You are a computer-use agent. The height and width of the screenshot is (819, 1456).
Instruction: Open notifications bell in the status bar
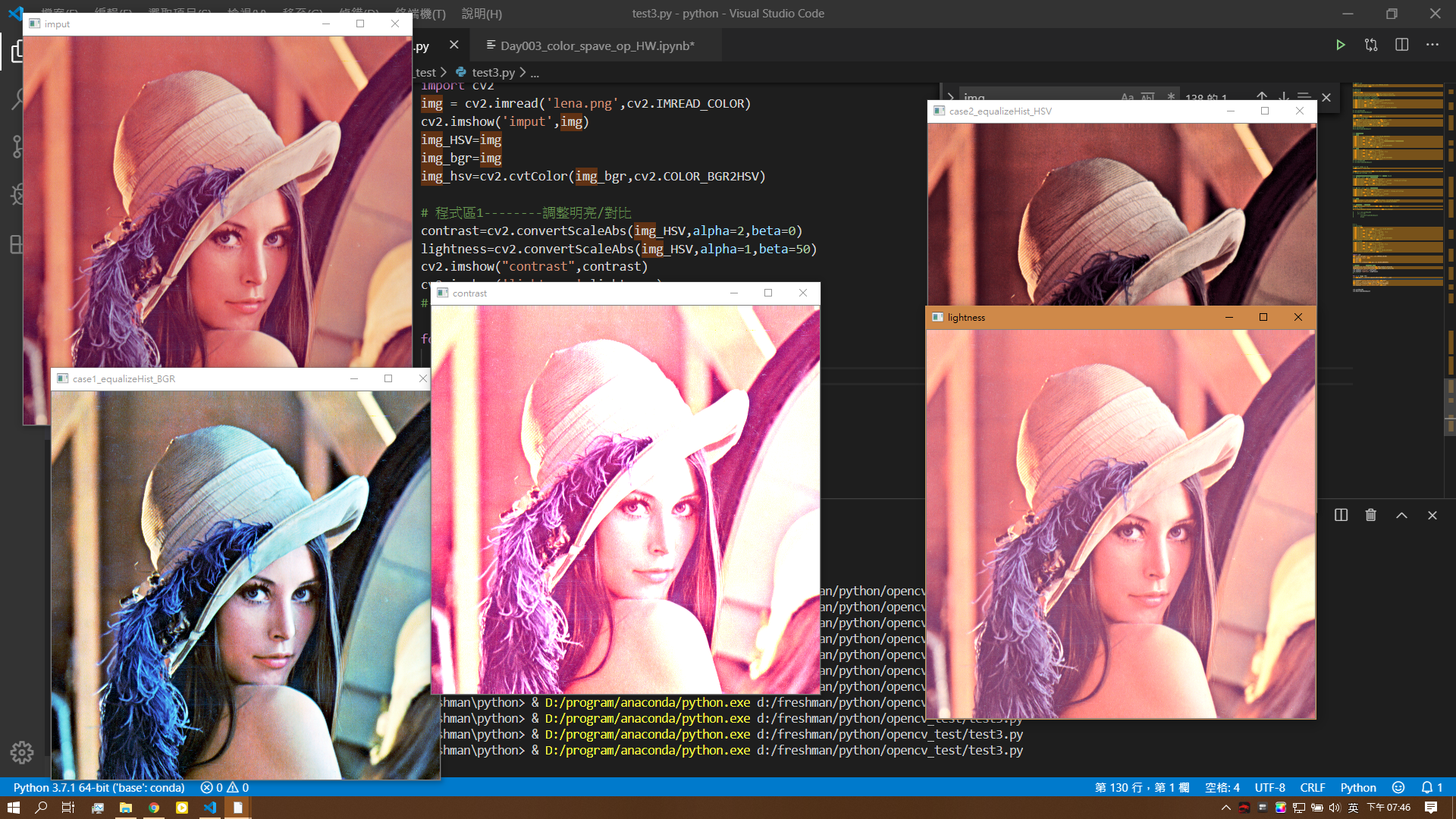[1432, 787]
